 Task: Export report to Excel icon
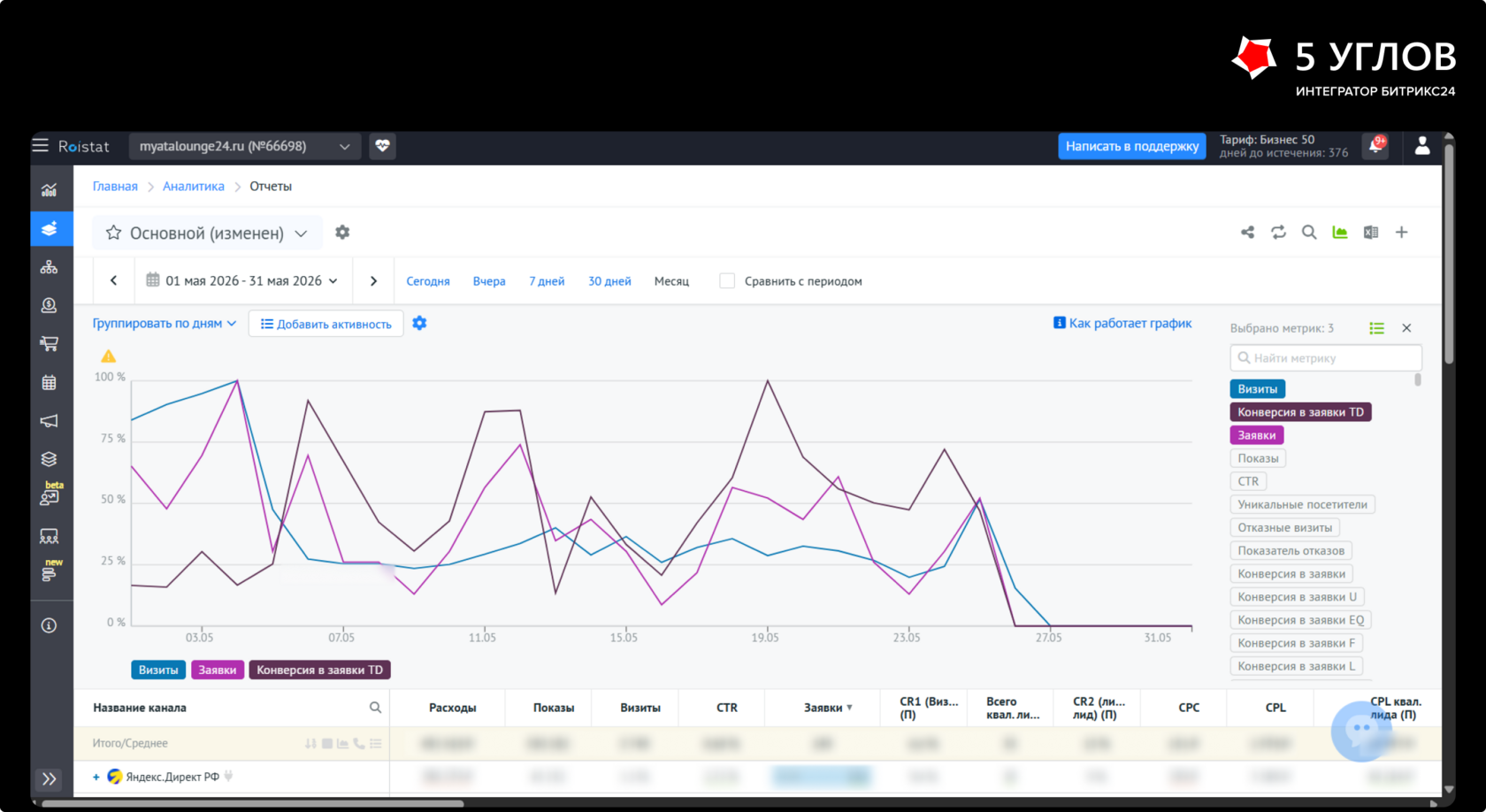(x=1371, y=232)
